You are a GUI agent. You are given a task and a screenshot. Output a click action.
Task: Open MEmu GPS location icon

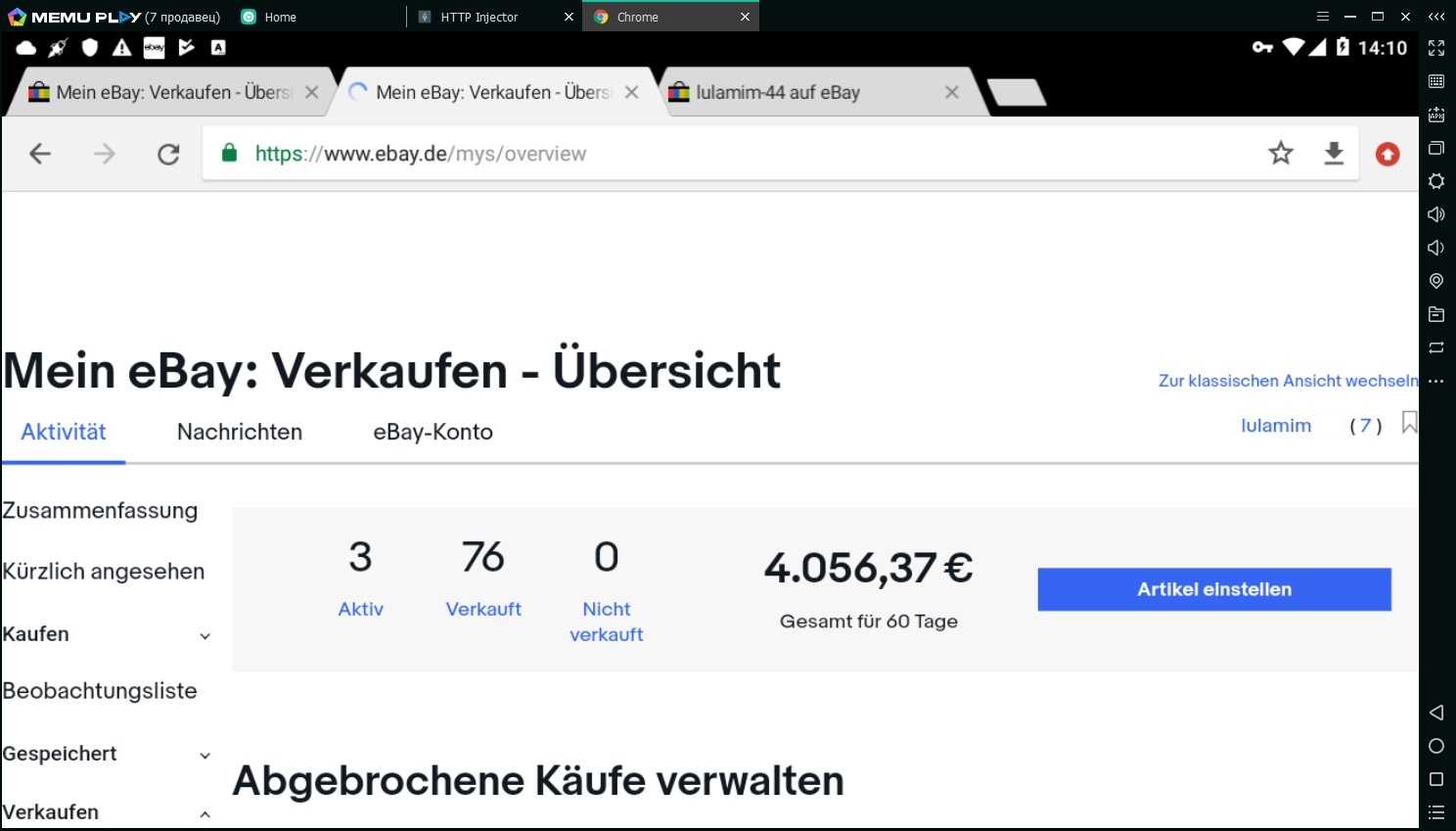tap(1436, 281)
